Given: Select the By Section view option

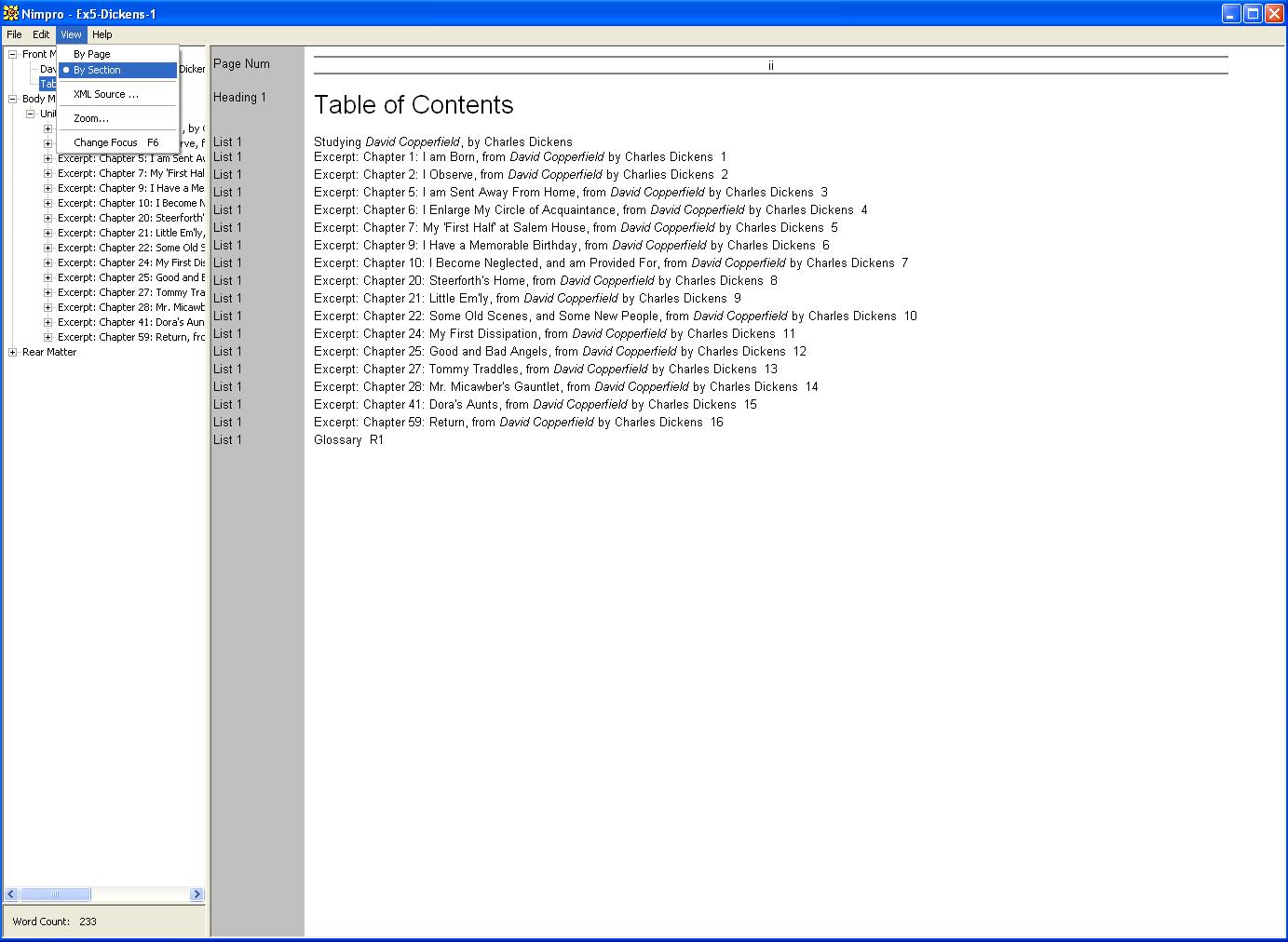Looking at the screenshot, I should click(x=117, y=70).
